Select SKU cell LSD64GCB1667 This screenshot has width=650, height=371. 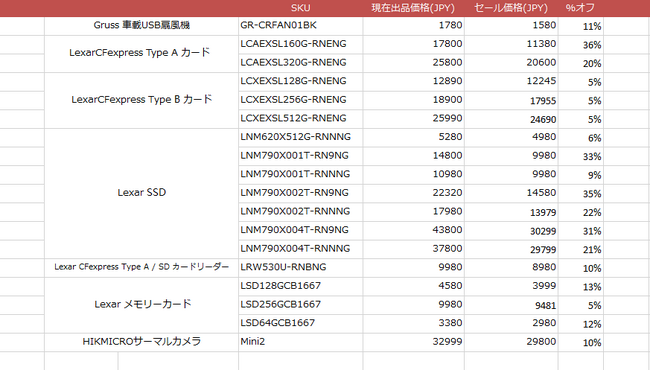point(301,324)
